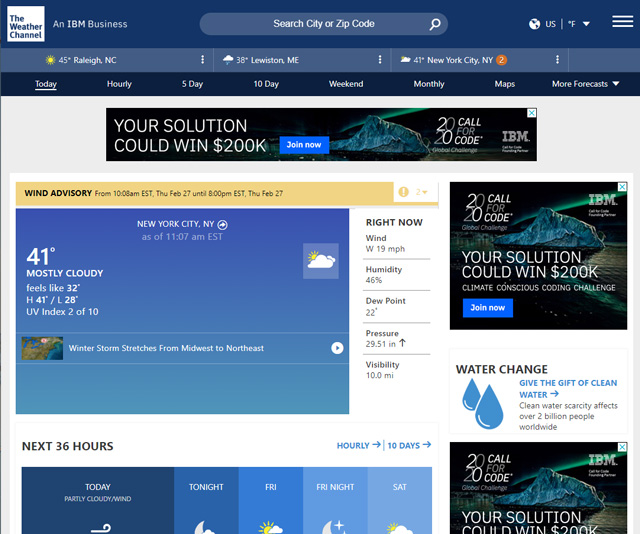Click the US region label
The image size is (640, 534).
(550, 24)
